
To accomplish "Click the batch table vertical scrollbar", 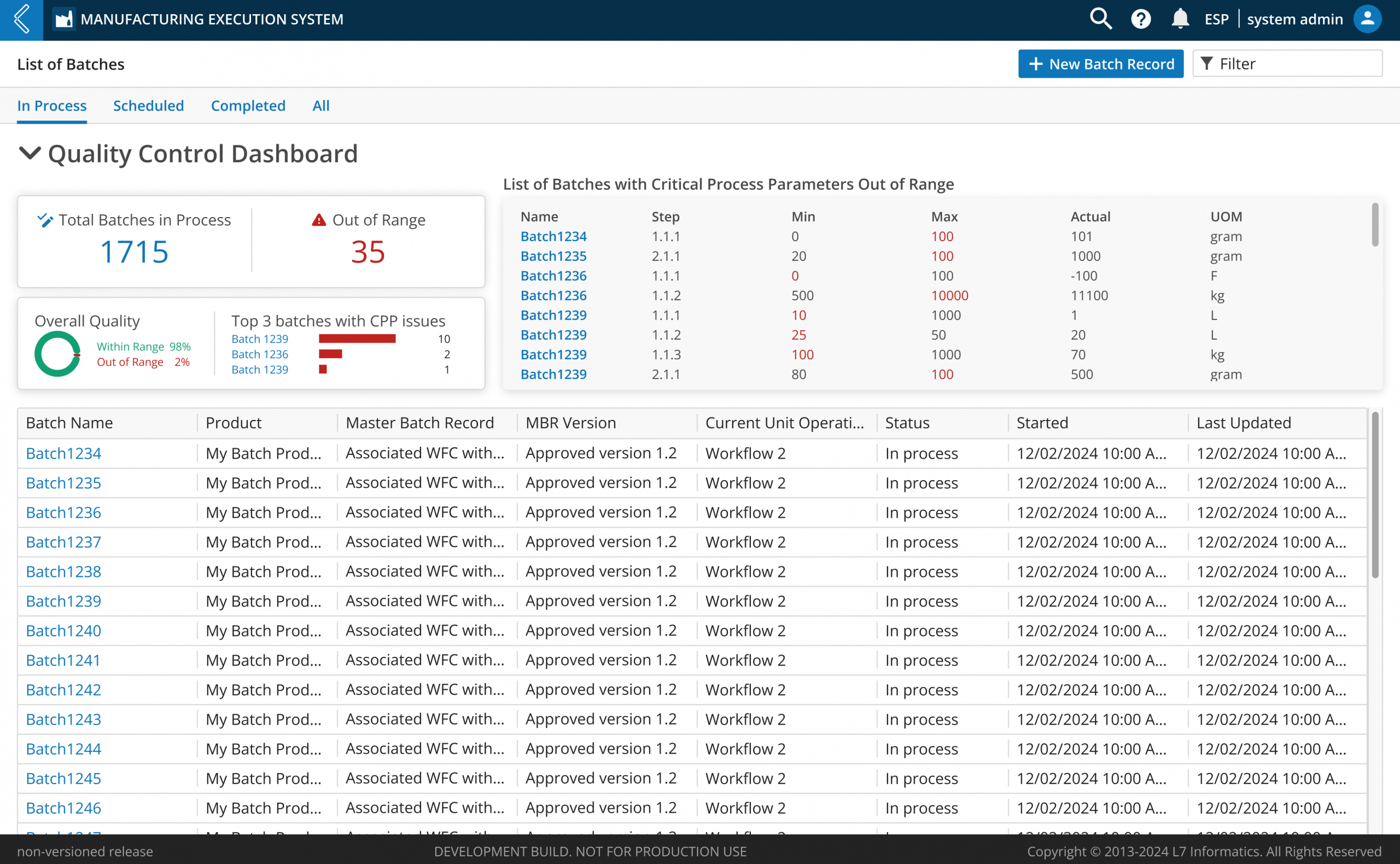I will (1375, 495).
